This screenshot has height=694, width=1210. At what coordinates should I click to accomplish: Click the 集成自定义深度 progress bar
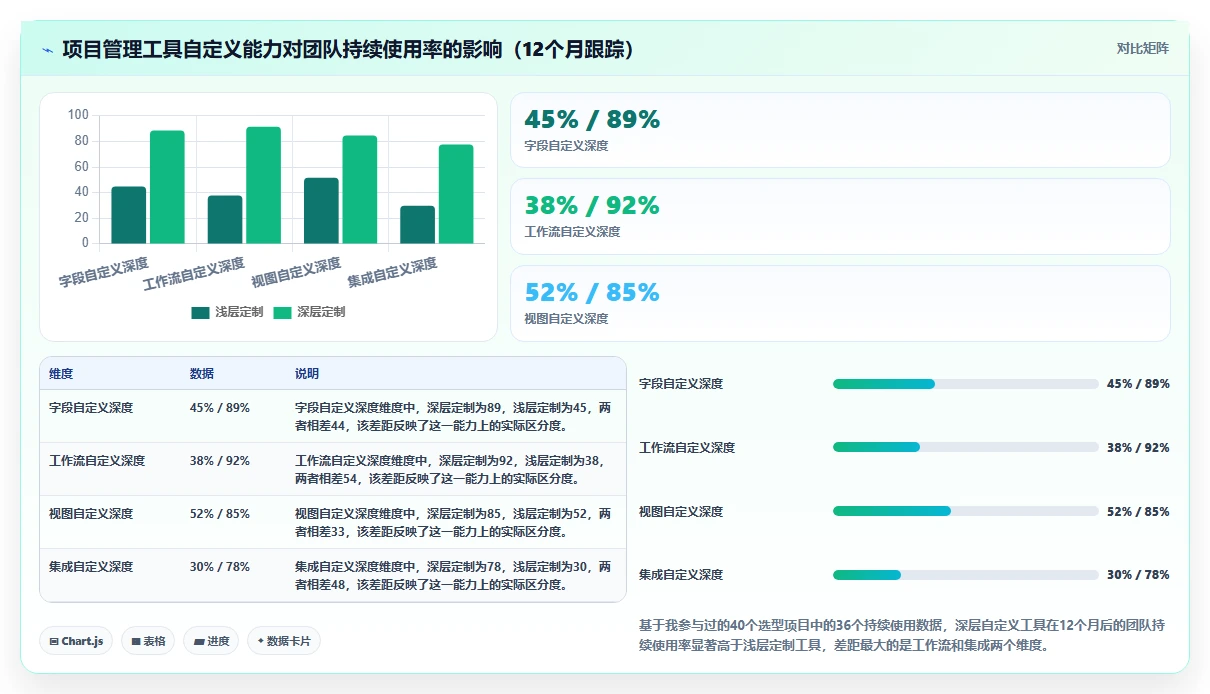click(966, 575)
